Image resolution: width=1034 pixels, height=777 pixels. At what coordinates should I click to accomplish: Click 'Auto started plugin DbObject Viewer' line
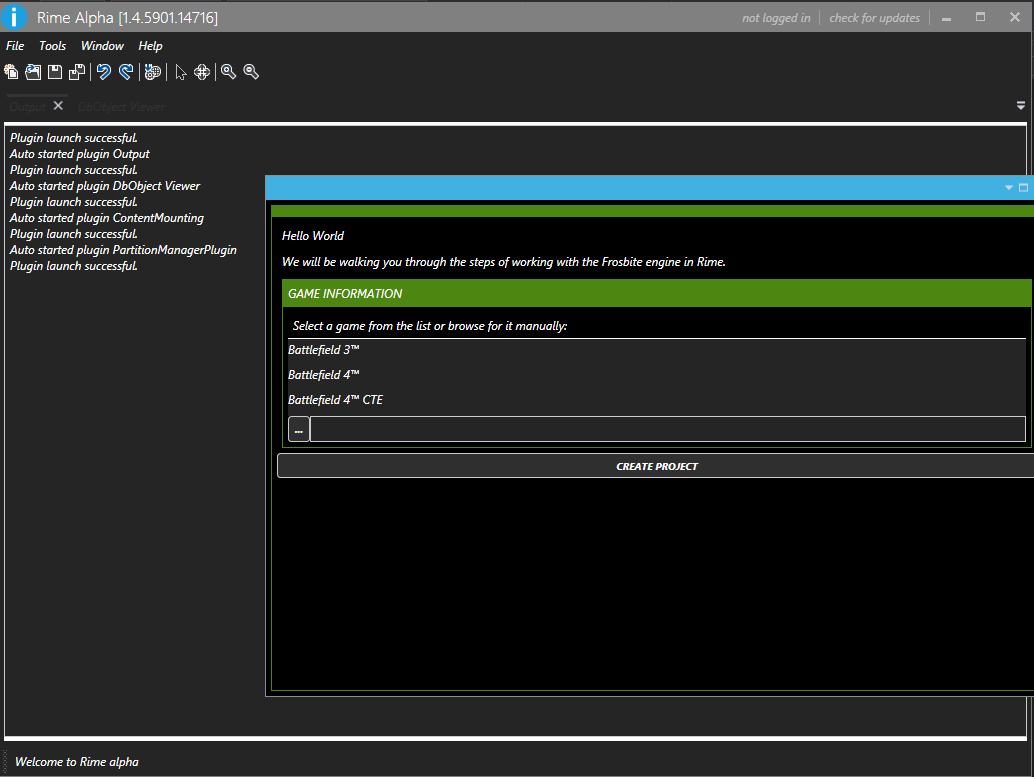pos(105,186)
